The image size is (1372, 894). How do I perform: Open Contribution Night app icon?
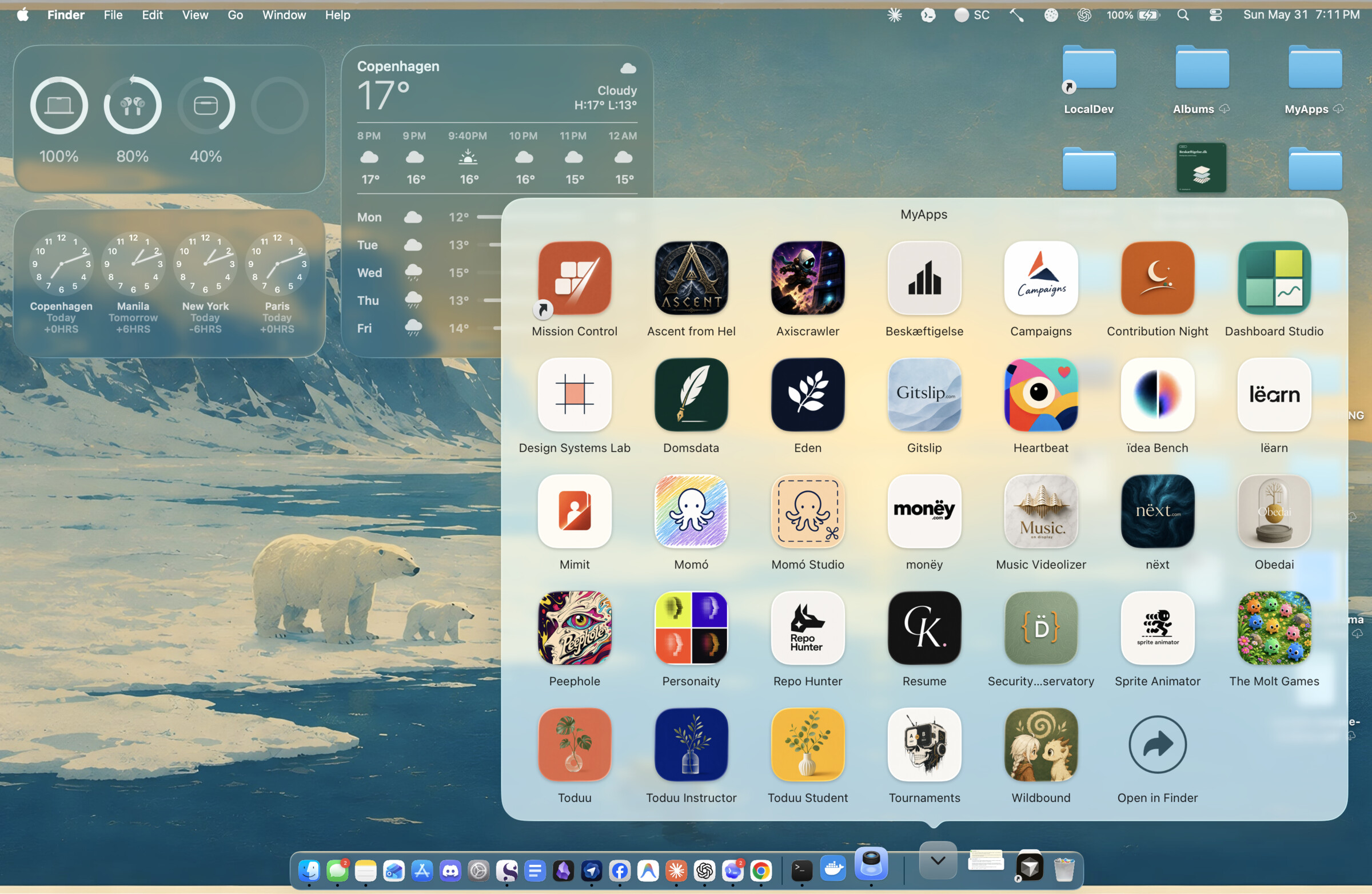point(1158,278)
